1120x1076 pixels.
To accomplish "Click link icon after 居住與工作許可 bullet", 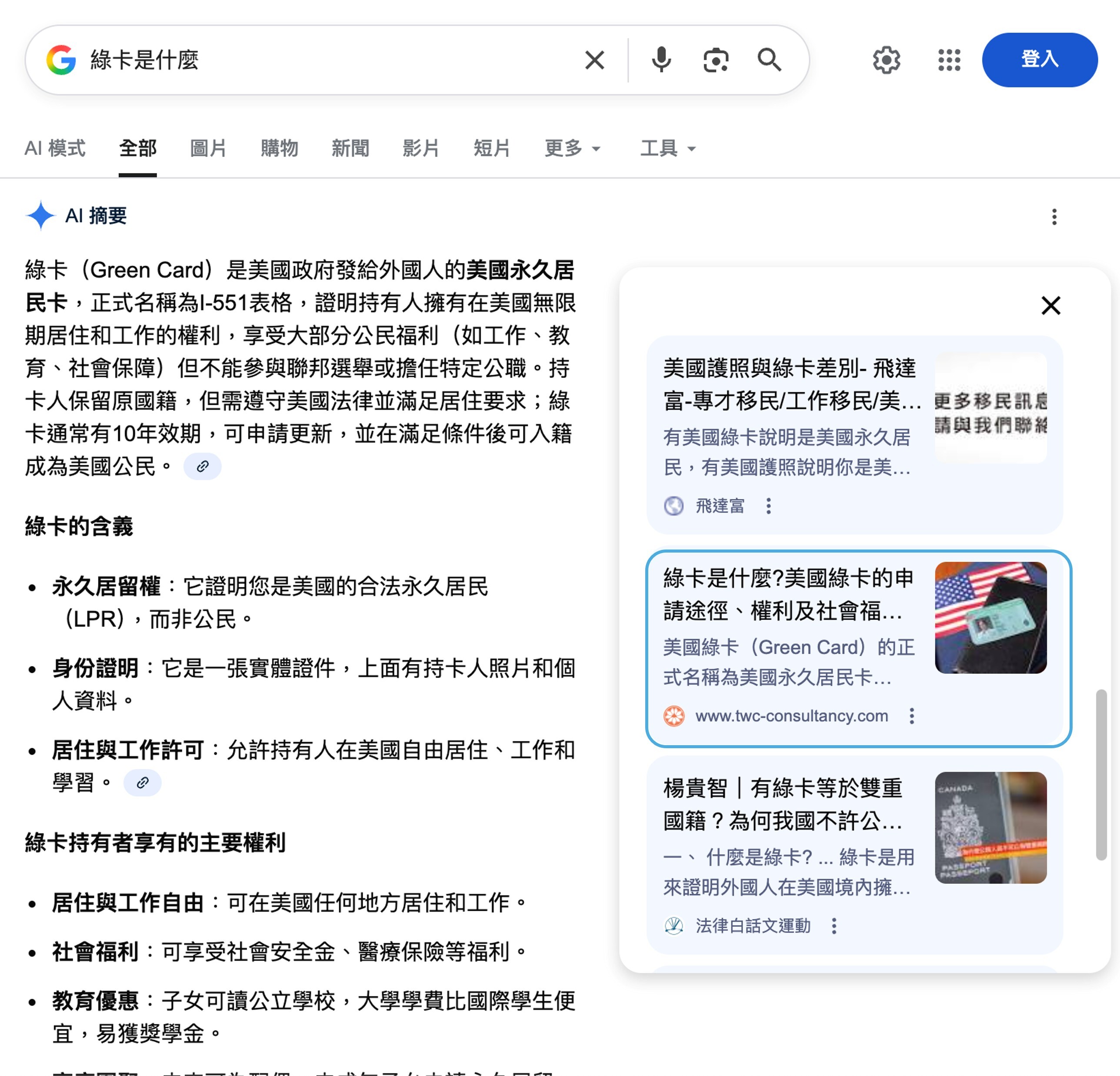I will click(142, 783).
